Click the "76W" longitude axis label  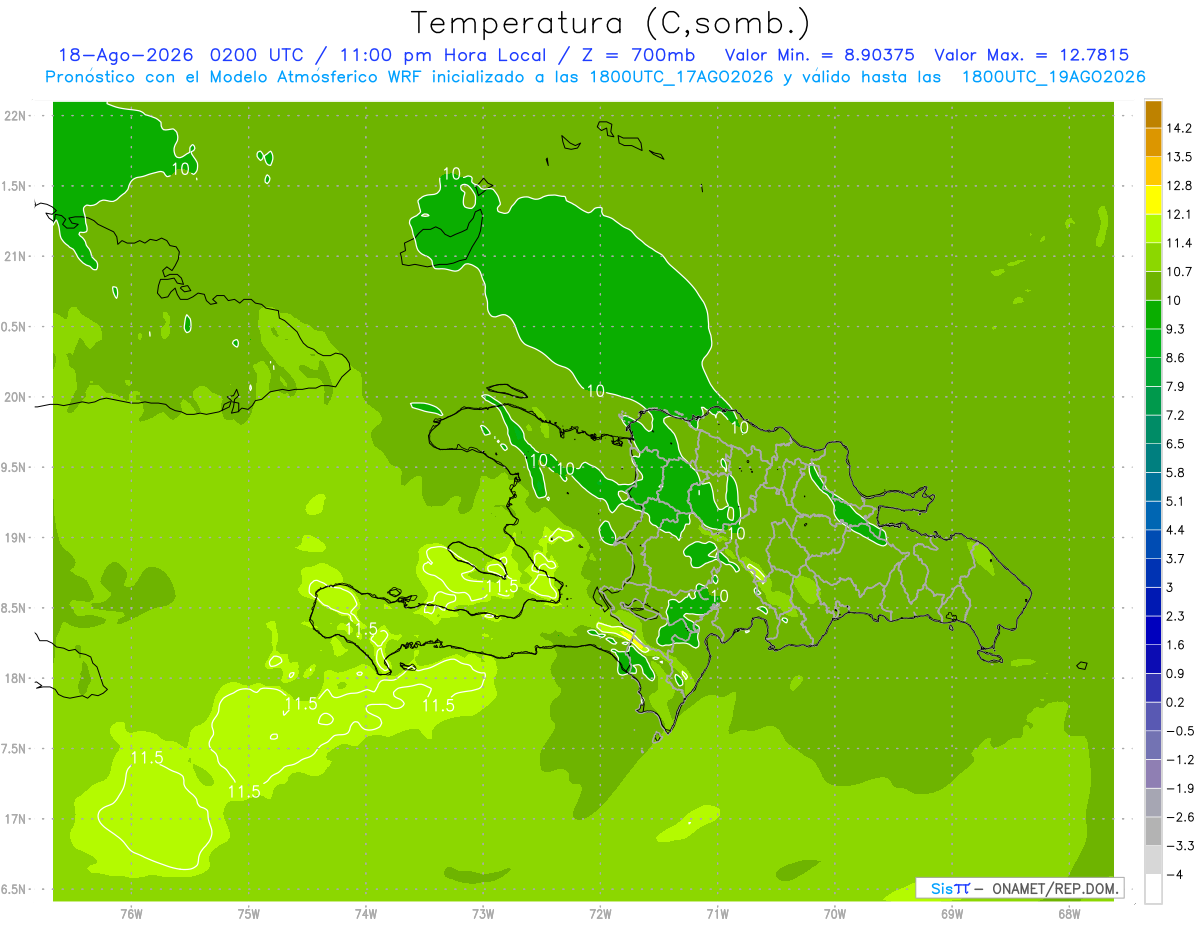point(131,914)
